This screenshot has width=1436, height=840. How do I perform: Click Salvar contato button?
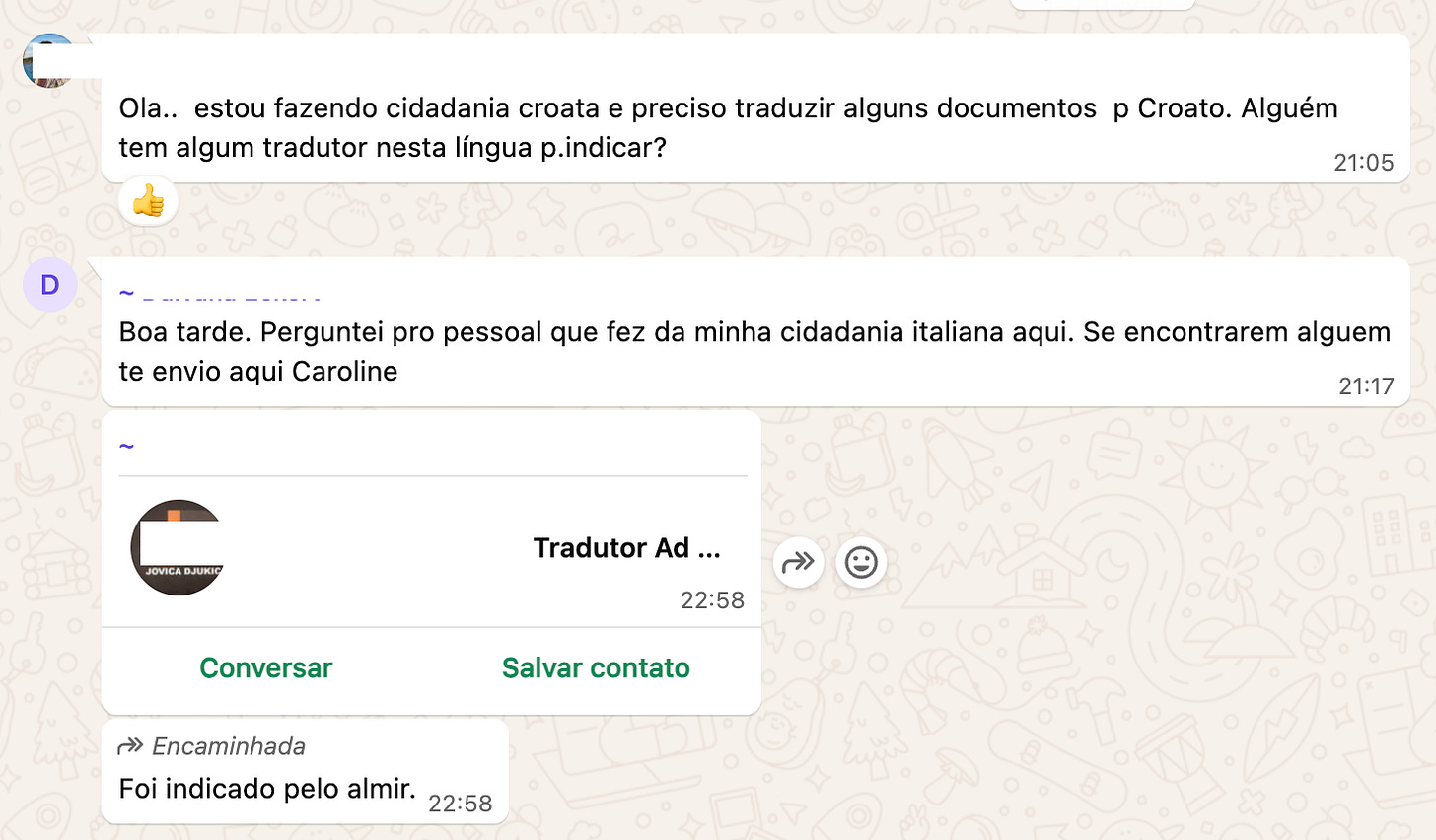point(596,668)
